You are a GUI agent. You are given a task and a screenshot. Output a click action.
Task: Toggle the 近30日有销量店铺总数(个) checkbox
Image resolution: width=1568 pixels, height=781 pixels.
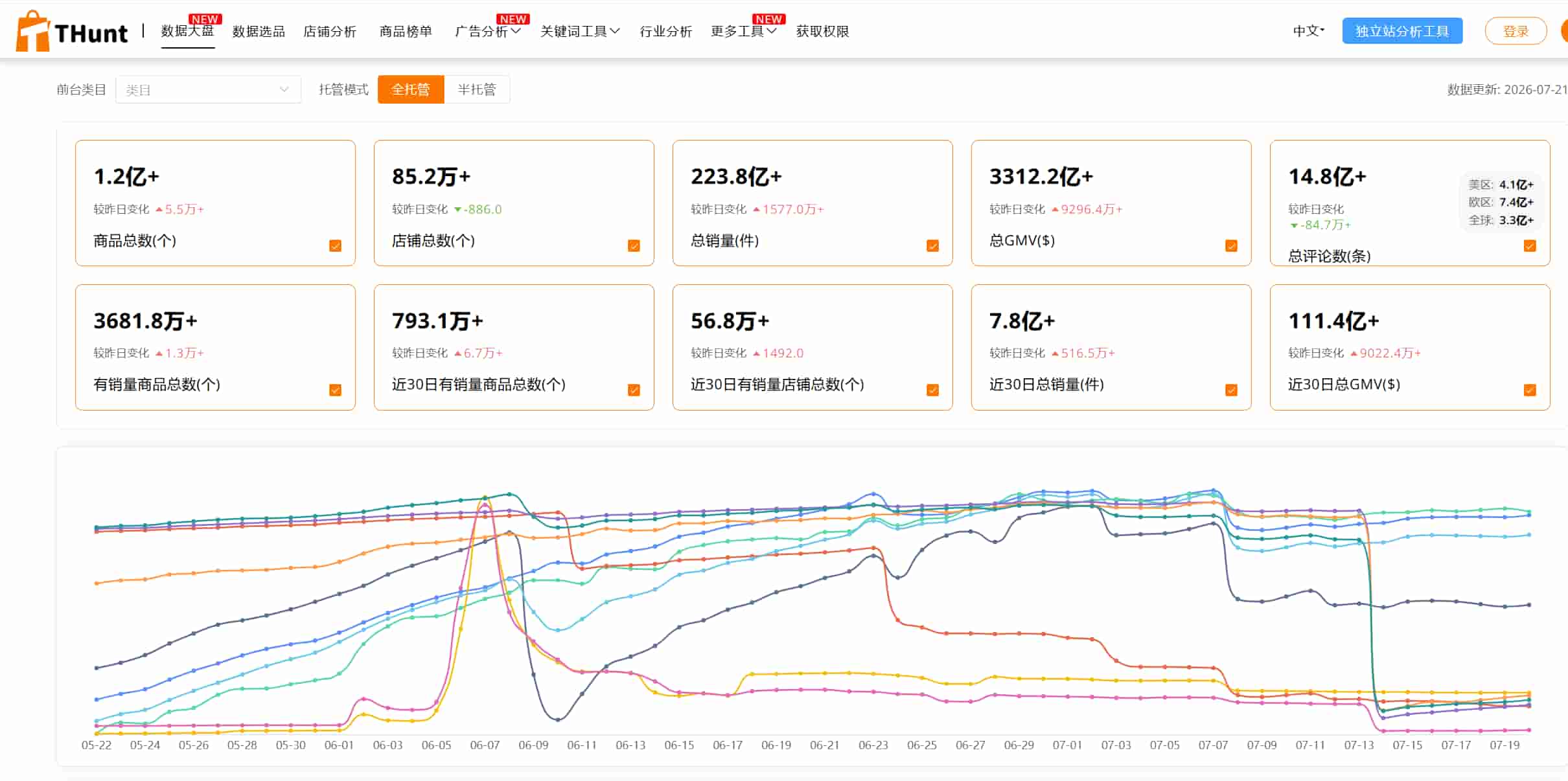[932, 390]
